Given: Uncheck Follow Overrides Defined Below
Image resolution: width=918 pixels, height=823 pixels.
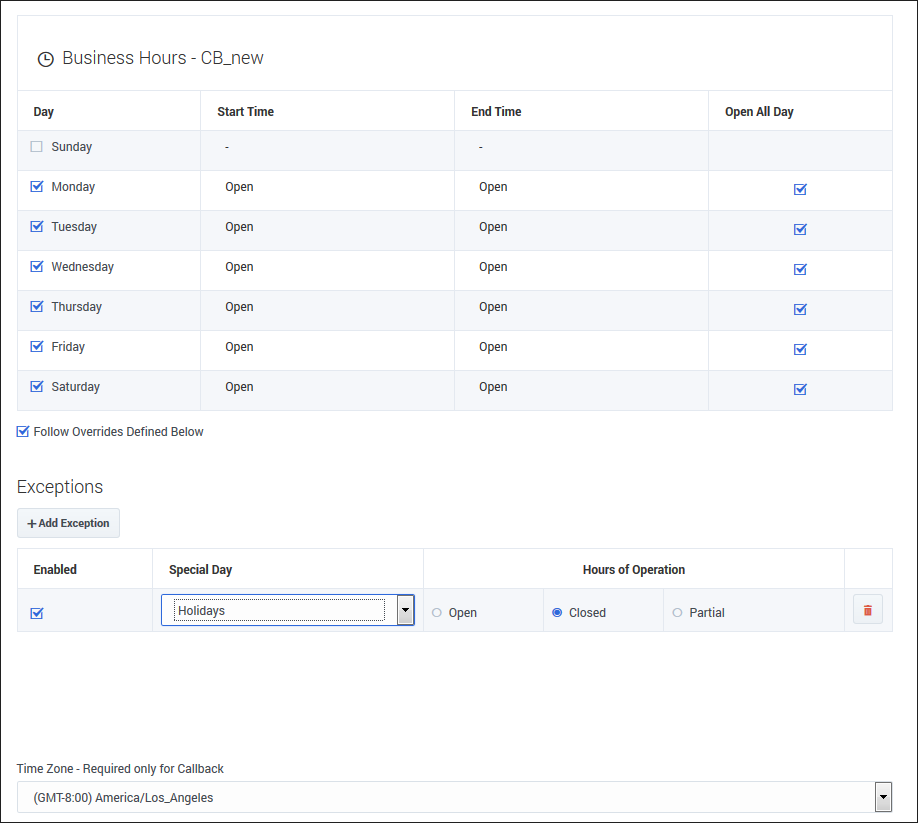Looking at the screenshot, I should 23,432.
